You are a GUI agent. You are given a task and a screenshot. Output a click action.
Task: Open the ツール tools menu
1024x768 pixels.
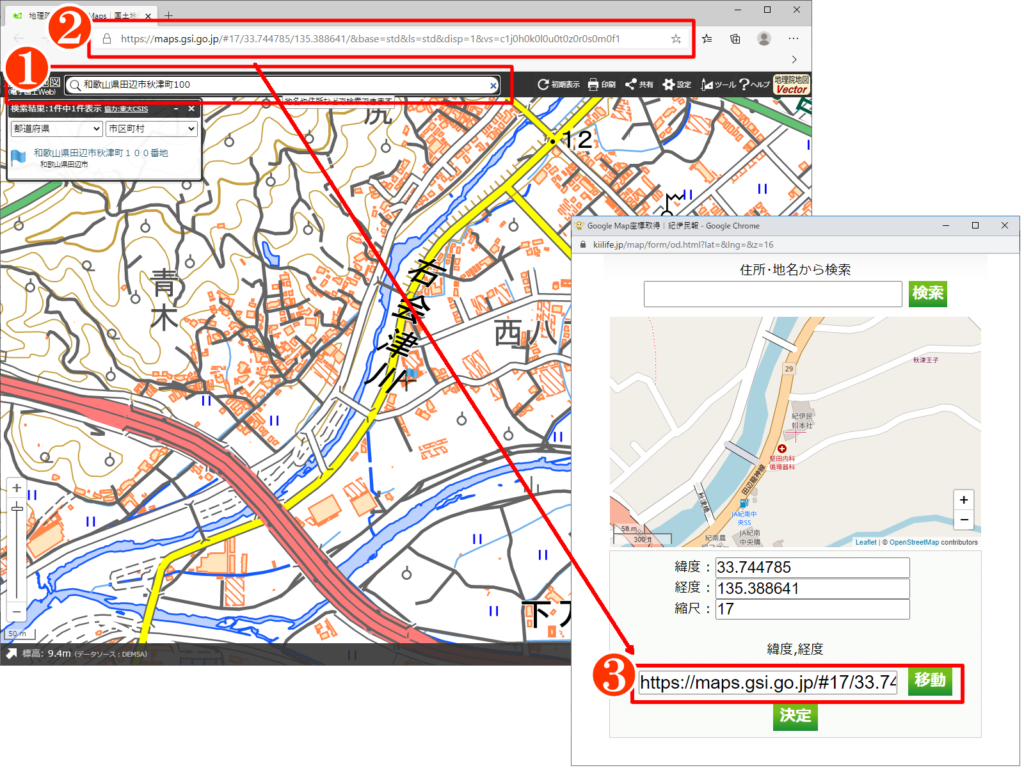coord(717,85)
